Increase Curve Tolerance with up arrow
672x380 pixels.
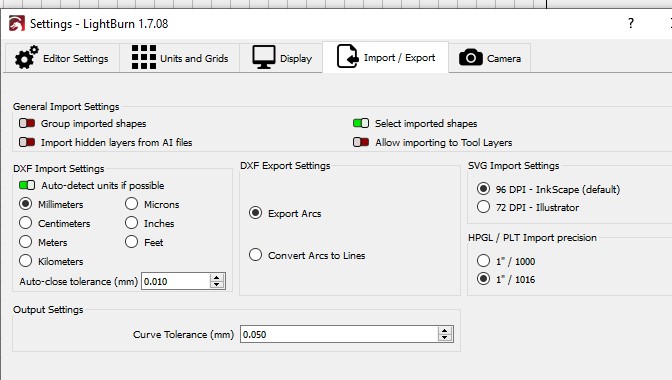[445, 330]
